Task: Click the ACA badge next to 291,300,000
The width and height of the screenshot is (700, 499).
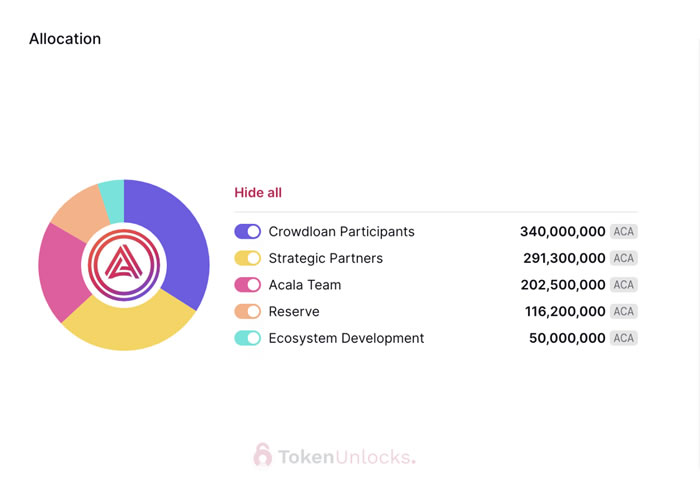Action: pyautogui.click(x=624, y=258)
